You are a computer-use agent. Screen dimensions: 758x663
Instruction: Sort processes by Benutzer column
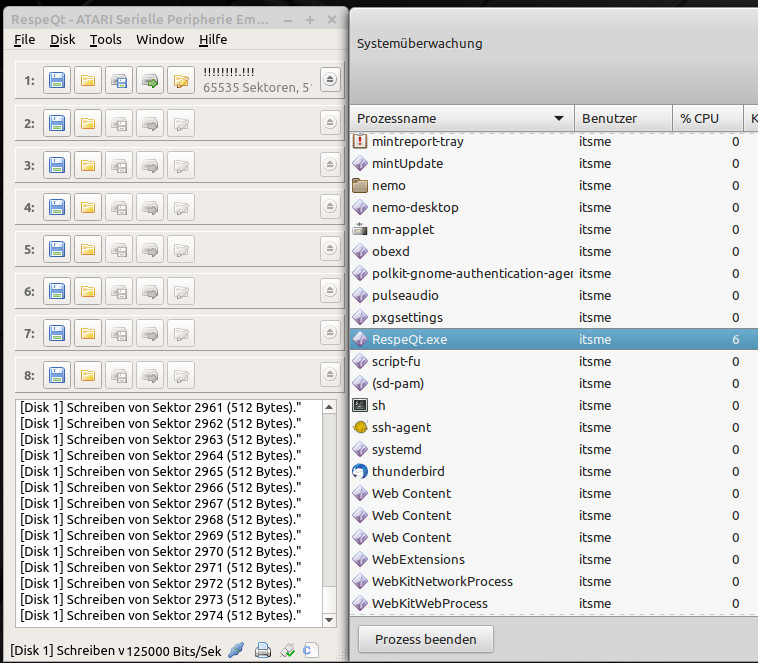point(623,118)
